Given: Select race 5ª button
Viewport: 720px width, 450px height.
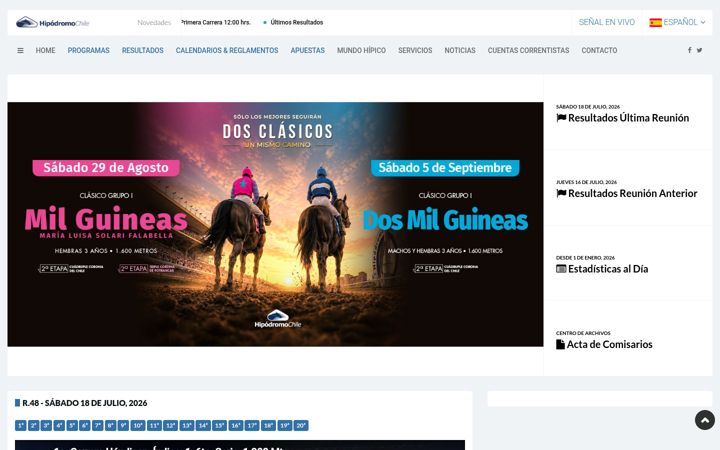Looking at the screenshot, I should (72, 426).
